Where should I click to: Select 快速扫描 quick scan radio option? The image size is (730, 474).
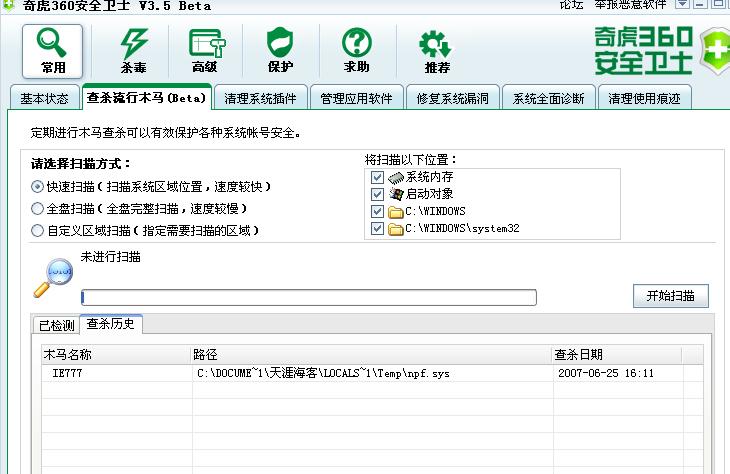tap(38, 186)
